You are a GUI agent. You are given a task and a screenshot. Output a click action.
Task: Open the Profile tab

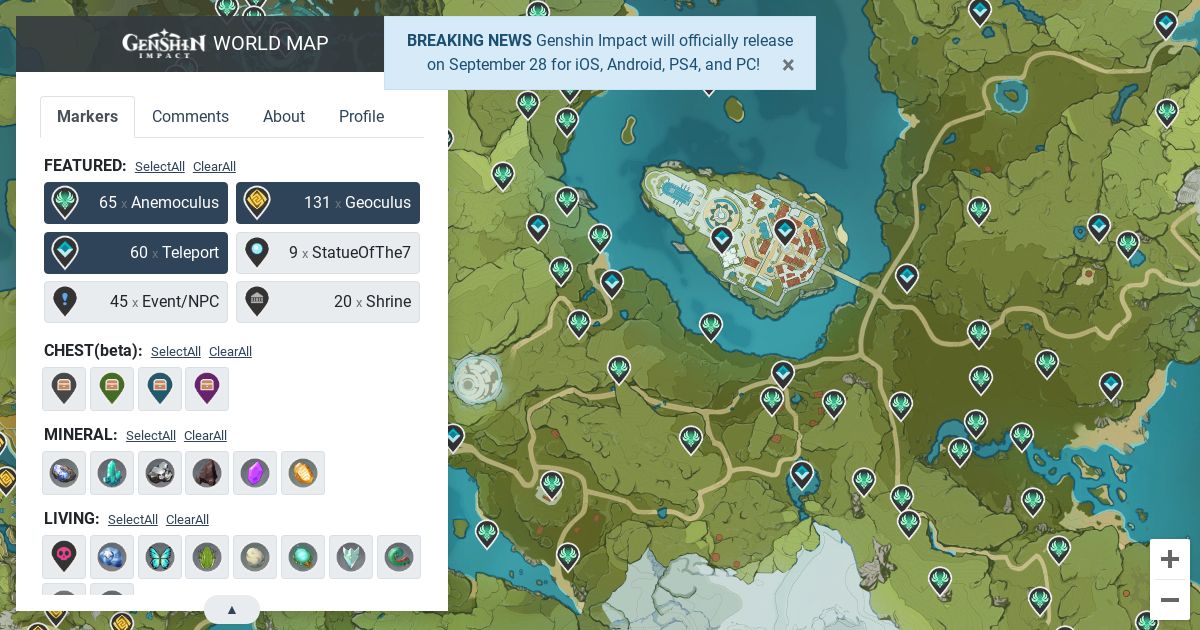coord(361,117)
